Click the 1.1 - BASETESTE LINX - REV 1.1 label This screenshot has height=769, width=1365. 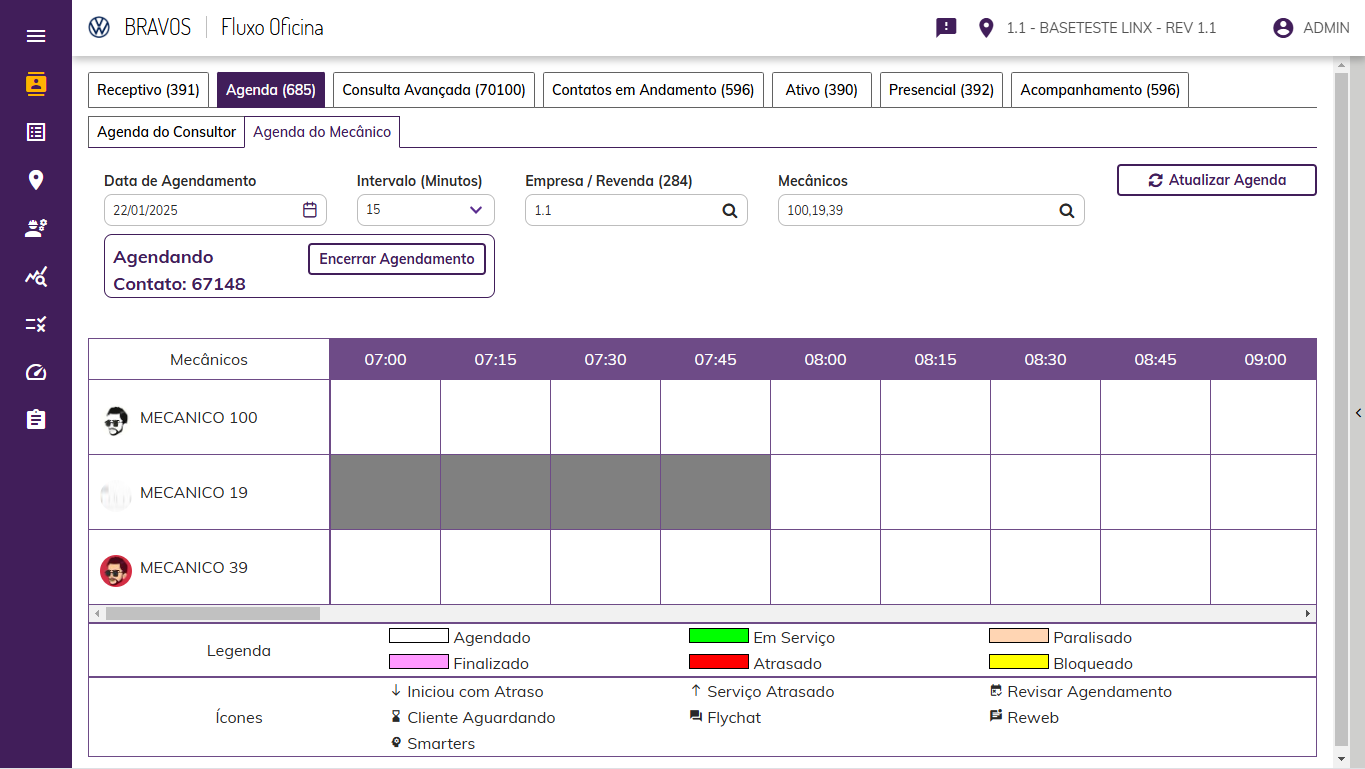point(1111,28)
